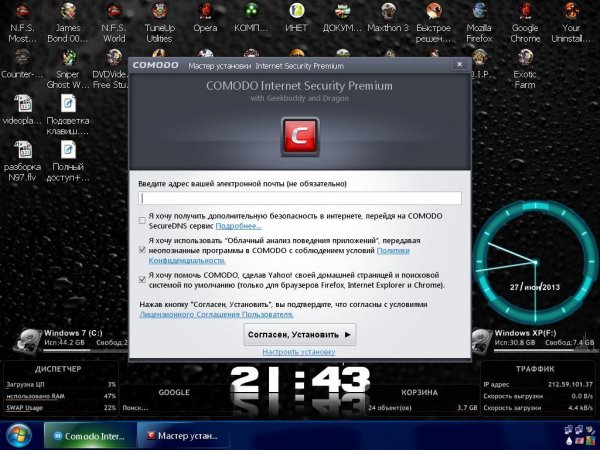Open Your Uninstaller desktop icon

click(571, 11)
